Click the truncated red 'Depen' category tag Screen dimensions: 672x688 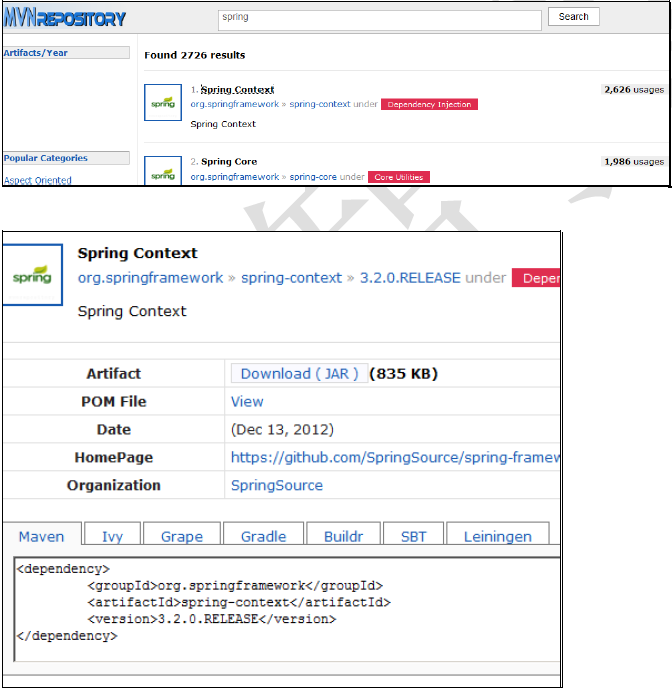[536, 278]
